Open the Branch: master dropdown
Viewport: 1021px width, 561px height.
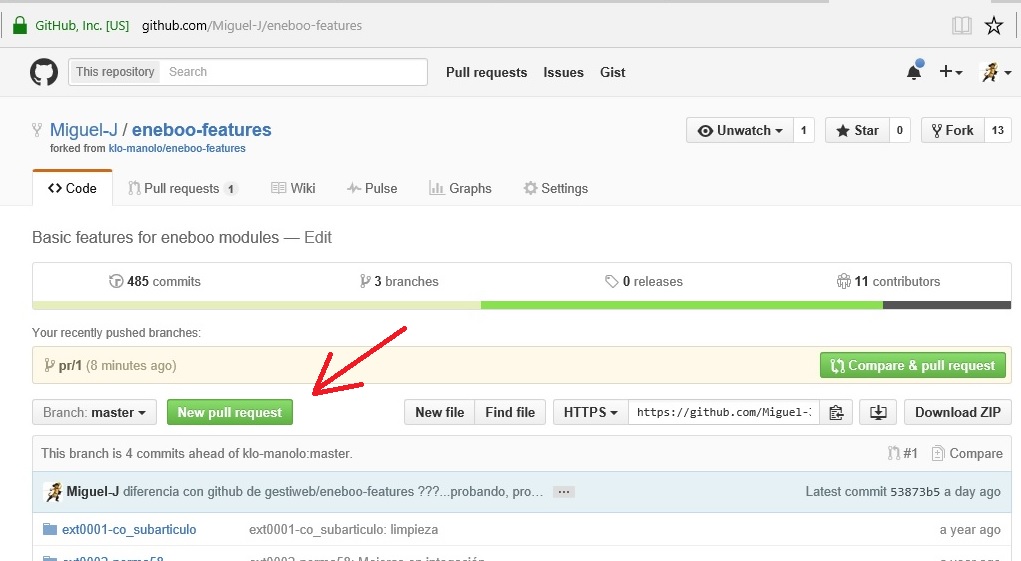94,413
